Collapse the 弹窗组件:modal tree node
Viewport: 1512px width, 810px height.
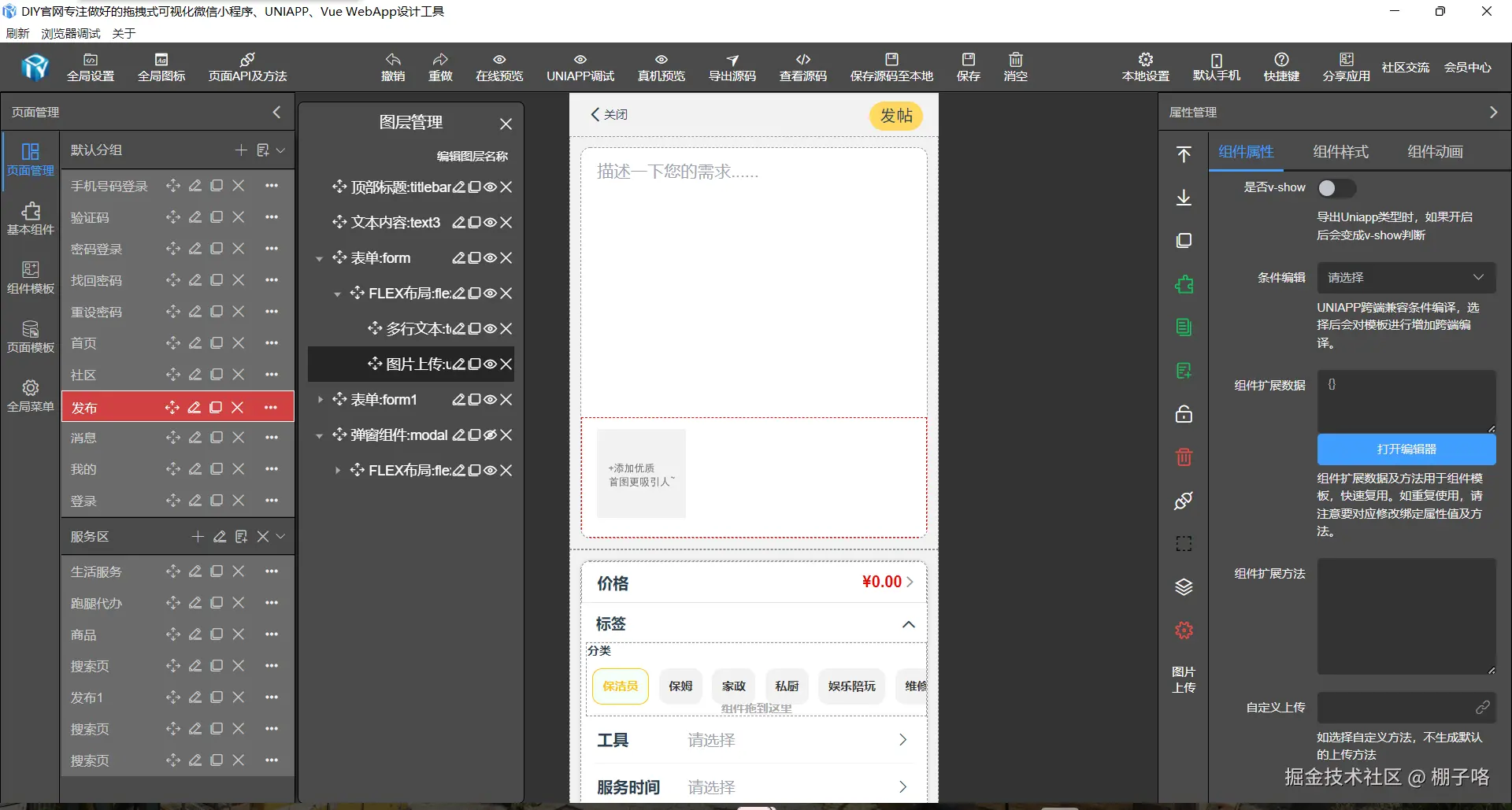tap(319, 436)
